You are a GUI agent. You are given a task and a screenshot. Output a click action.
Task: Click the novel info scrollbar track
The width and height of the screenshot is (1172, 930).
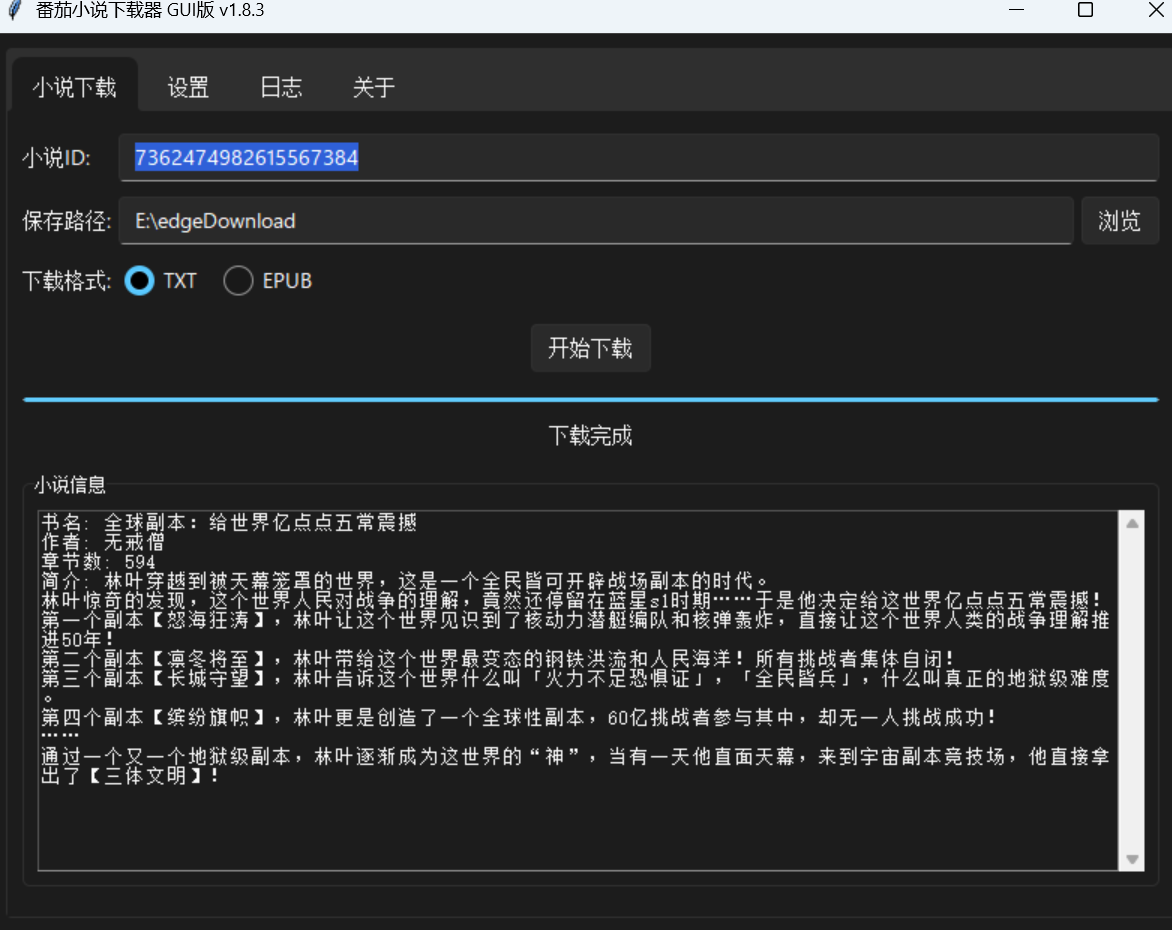coord(1132,690)
